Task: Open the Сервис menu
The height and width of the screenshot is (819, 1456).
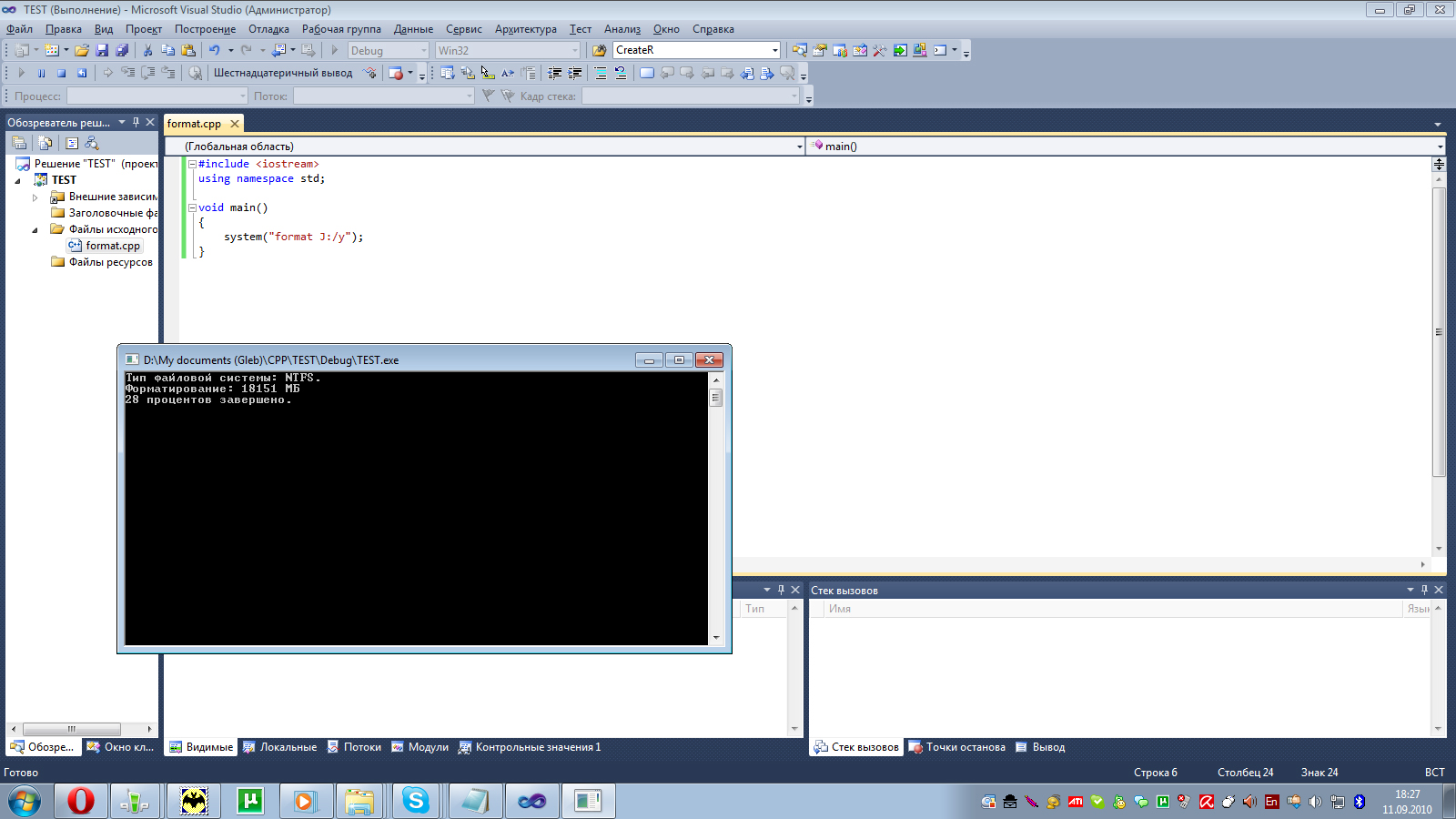Action: [464, 29]
